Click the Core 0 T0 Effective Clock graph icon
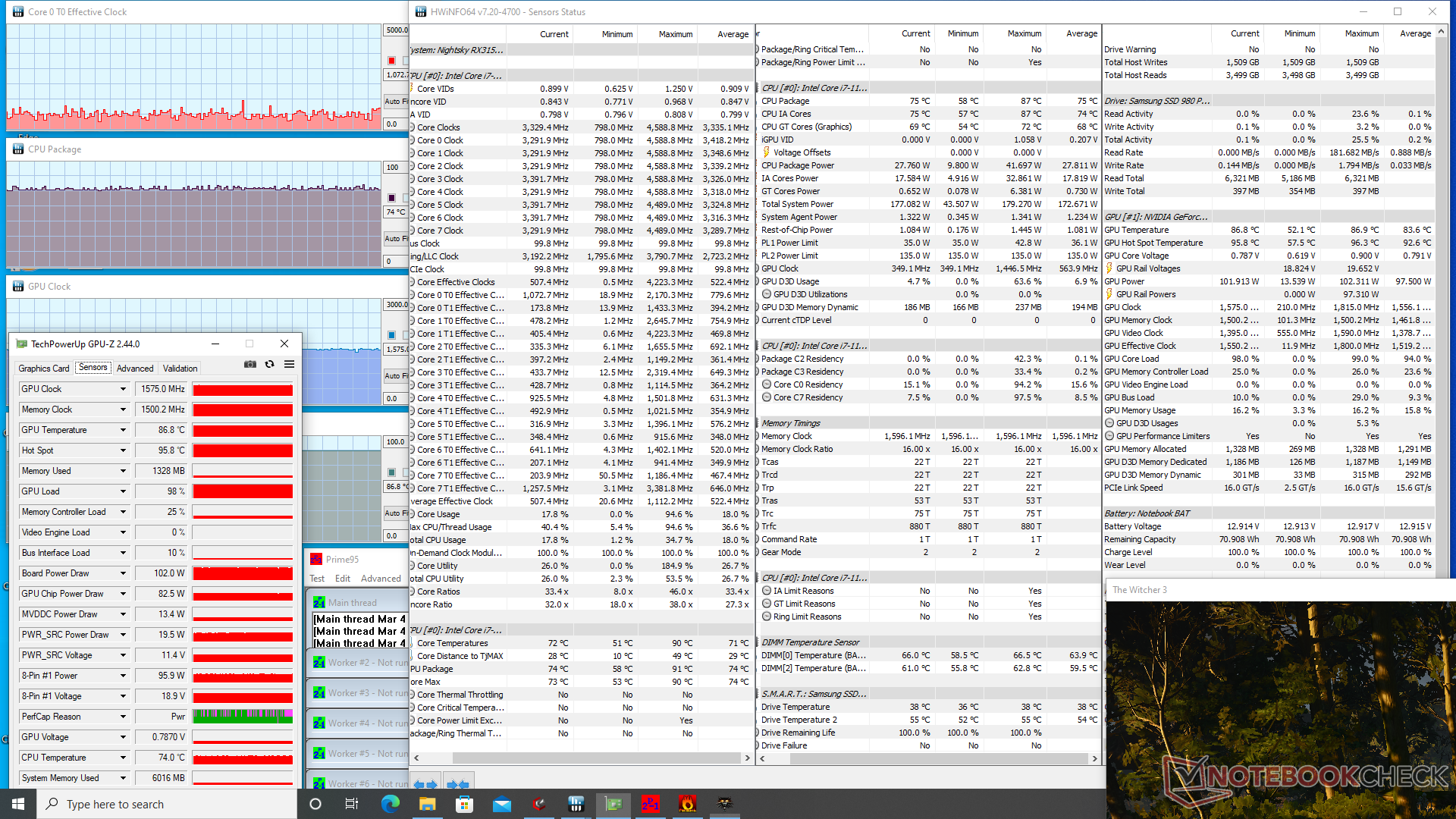This screenshot has width=1456, height=819. click(18, 12)
